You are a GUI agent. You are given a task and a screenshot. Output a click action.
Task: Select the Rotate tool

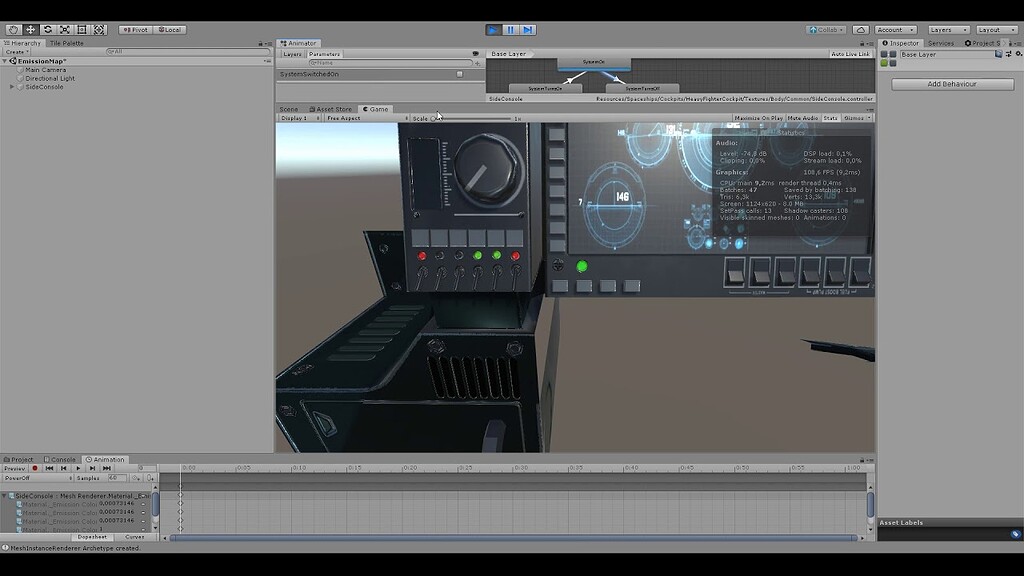47,29
